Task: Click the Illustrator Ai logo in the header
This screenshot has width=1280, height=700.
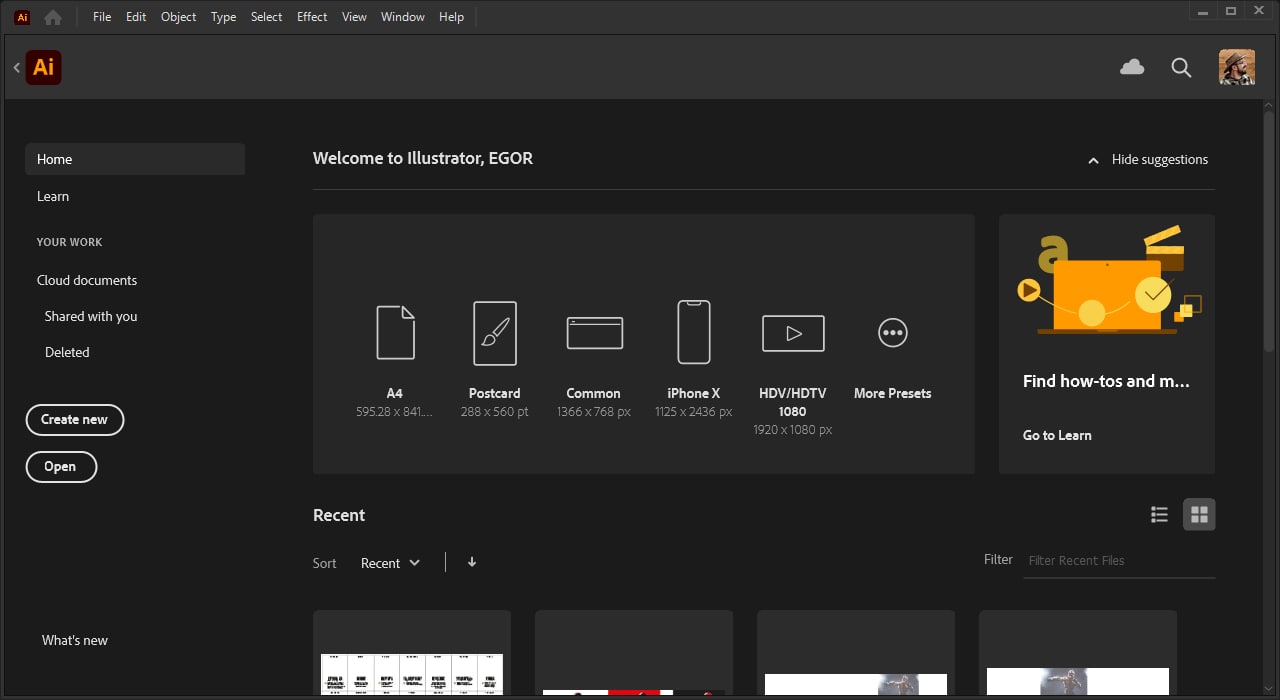Action: 44,67
